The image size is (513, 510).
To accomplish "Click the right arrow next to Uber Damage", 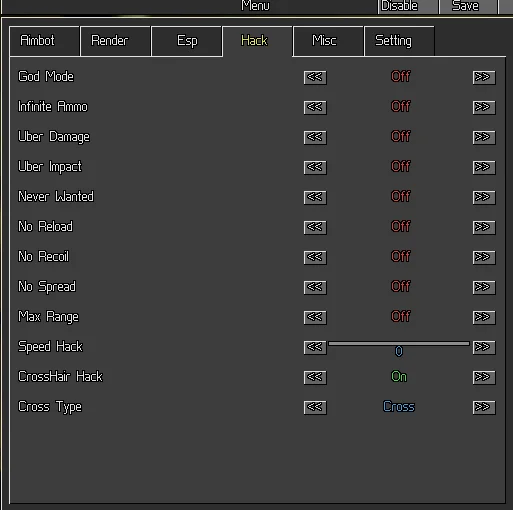I will pyautogui.click(x=484, y=137).
